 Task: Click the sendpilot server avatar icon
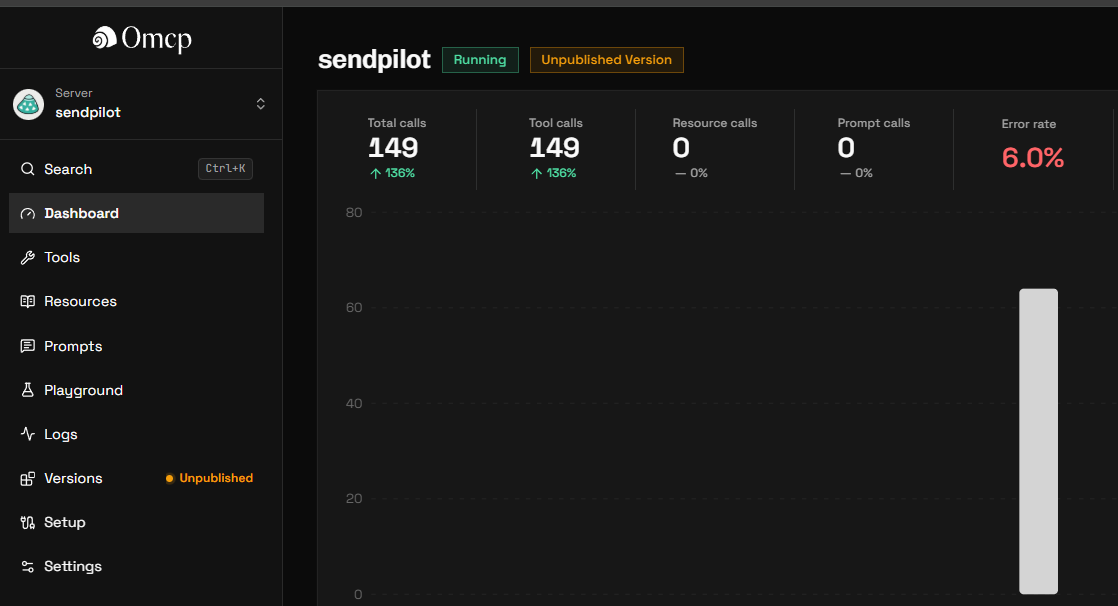click(29, 104)
